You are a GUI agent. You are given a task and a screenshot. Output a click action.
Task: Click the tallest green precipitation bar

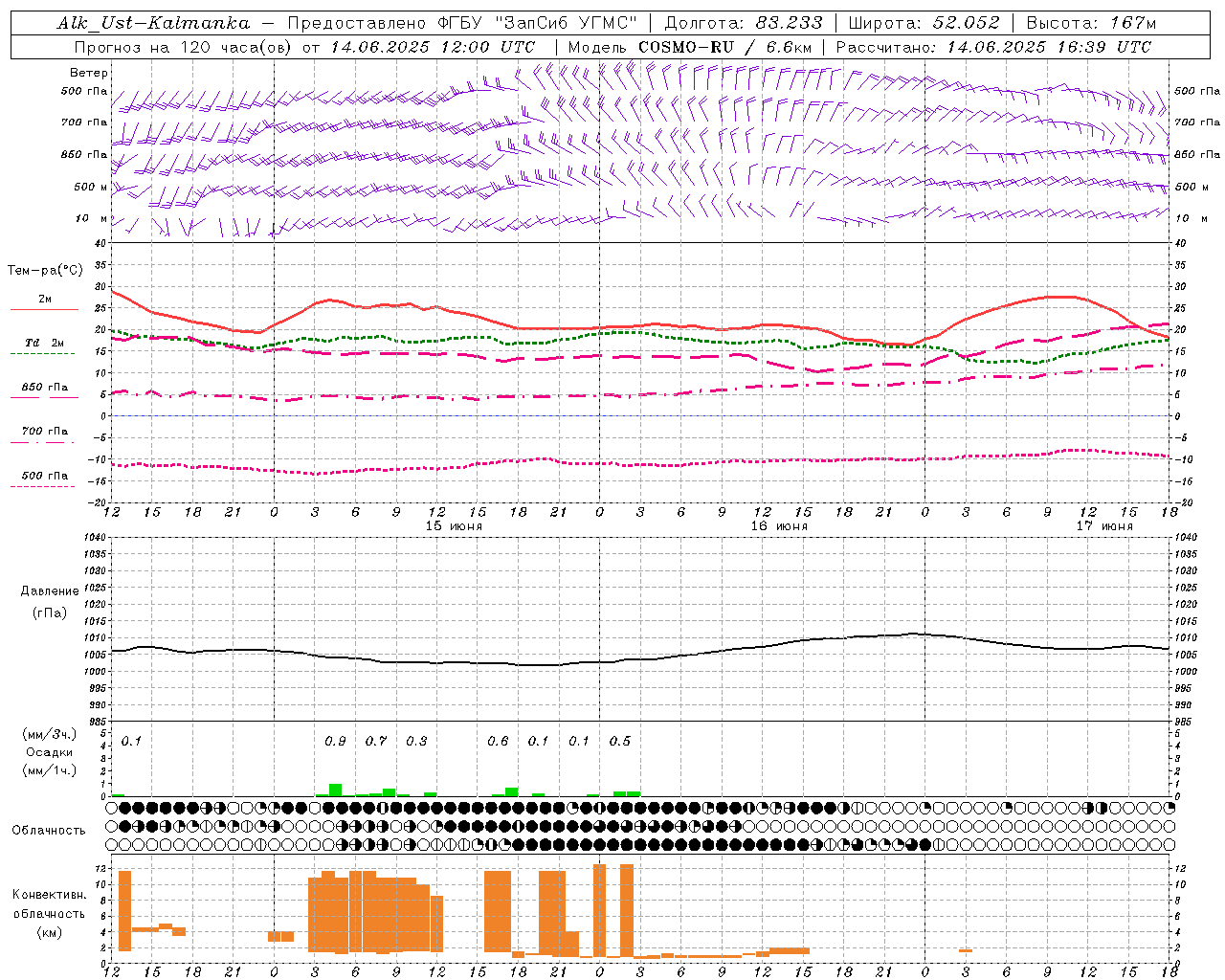coord(335,791)
